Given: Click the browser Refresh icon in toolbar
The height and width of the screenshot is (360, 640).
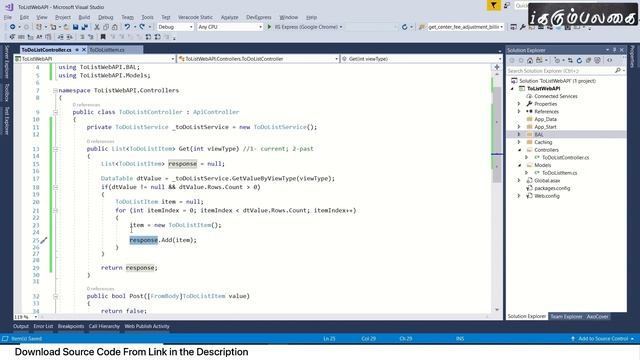Looking at the screenshot, I should coord(404,27).
